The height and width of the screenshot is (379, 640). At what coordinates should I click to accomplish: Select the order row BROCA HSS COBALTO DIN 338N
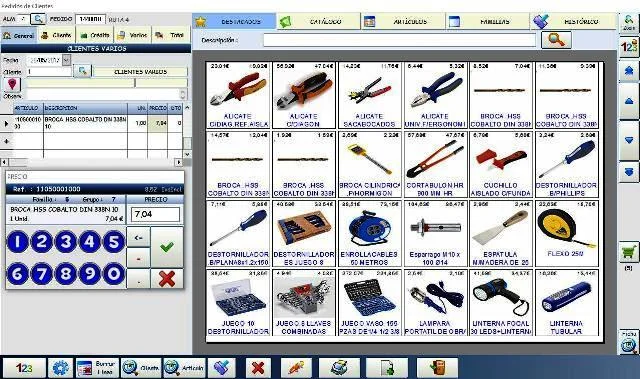(x=92, y=123)
